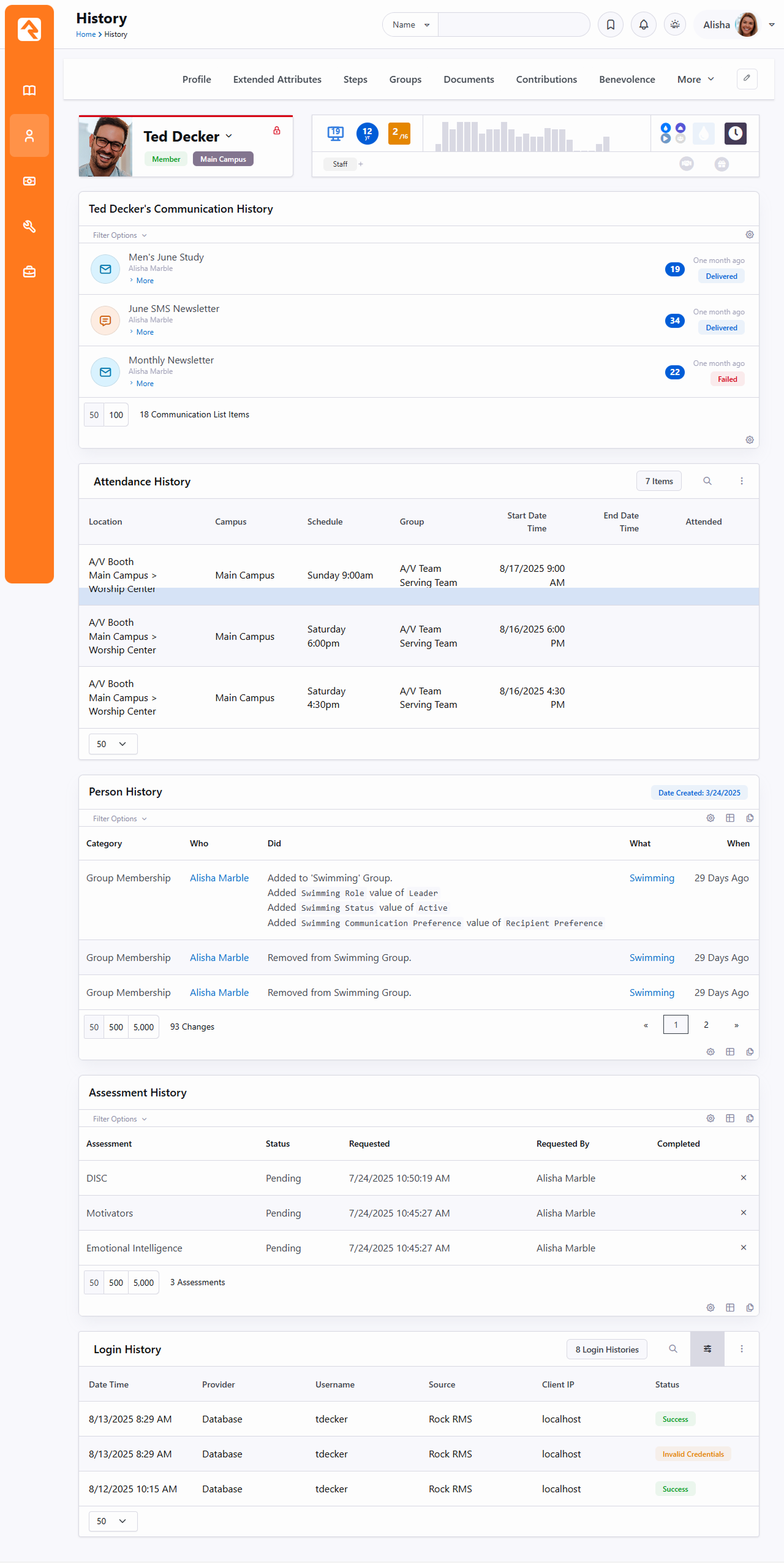Image resolution: width=784 pixels, height=1564 pixels.
Task: Open the notifications bell
Action: [x=643, y=25]
